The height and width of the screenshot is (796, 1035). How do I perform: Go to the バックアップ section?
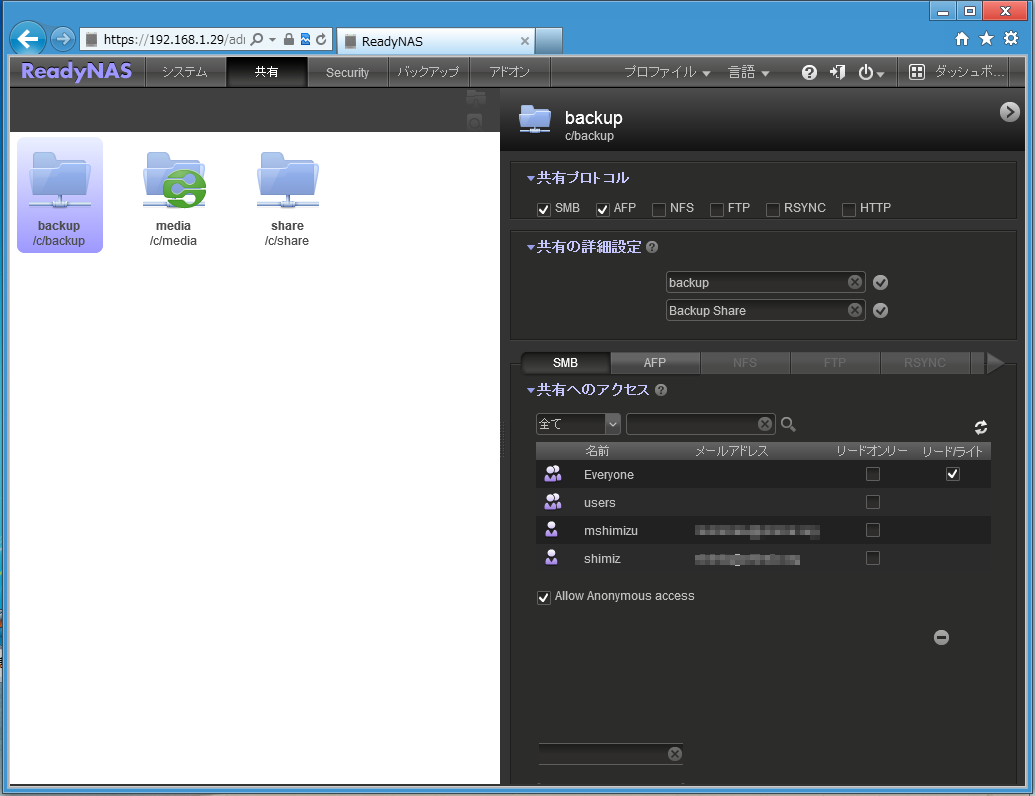click(428, 73)
